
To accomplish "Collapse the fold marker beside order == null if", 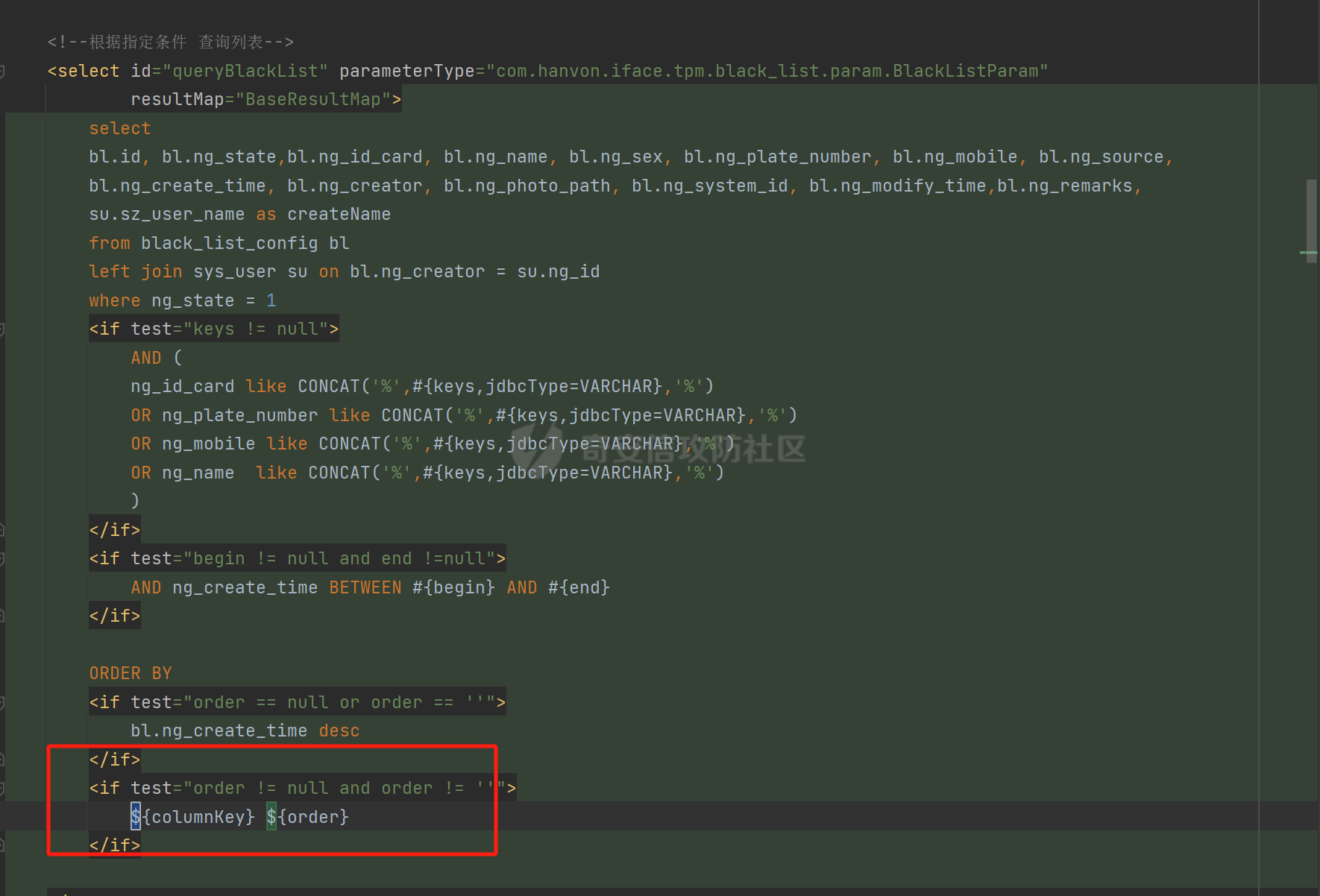I will coord(2,703).
